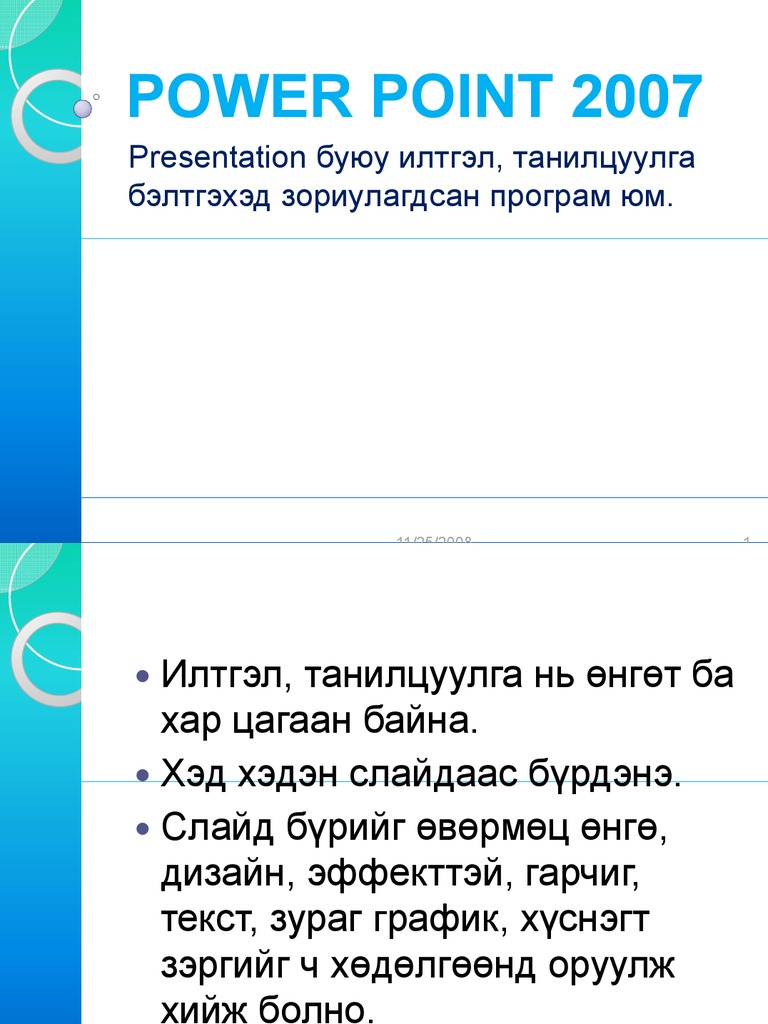Click the bullet 'Слайд бүрийг өвөрмөц өнгө'
Image resolution: width=768 pixels, height=1024 pixels.
pyautogui.click(x=414, y=827)
